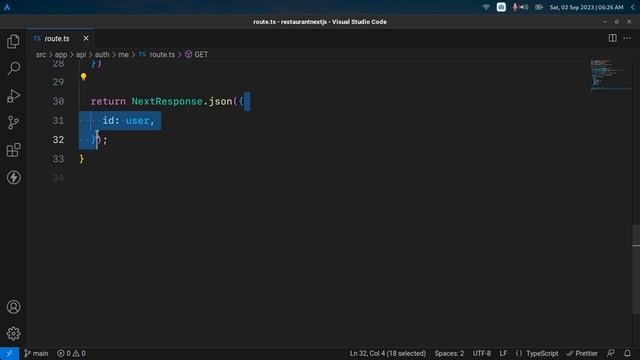Click line number 31 in gutter
This screenshot has width=640, height=360.
point(58,120)
